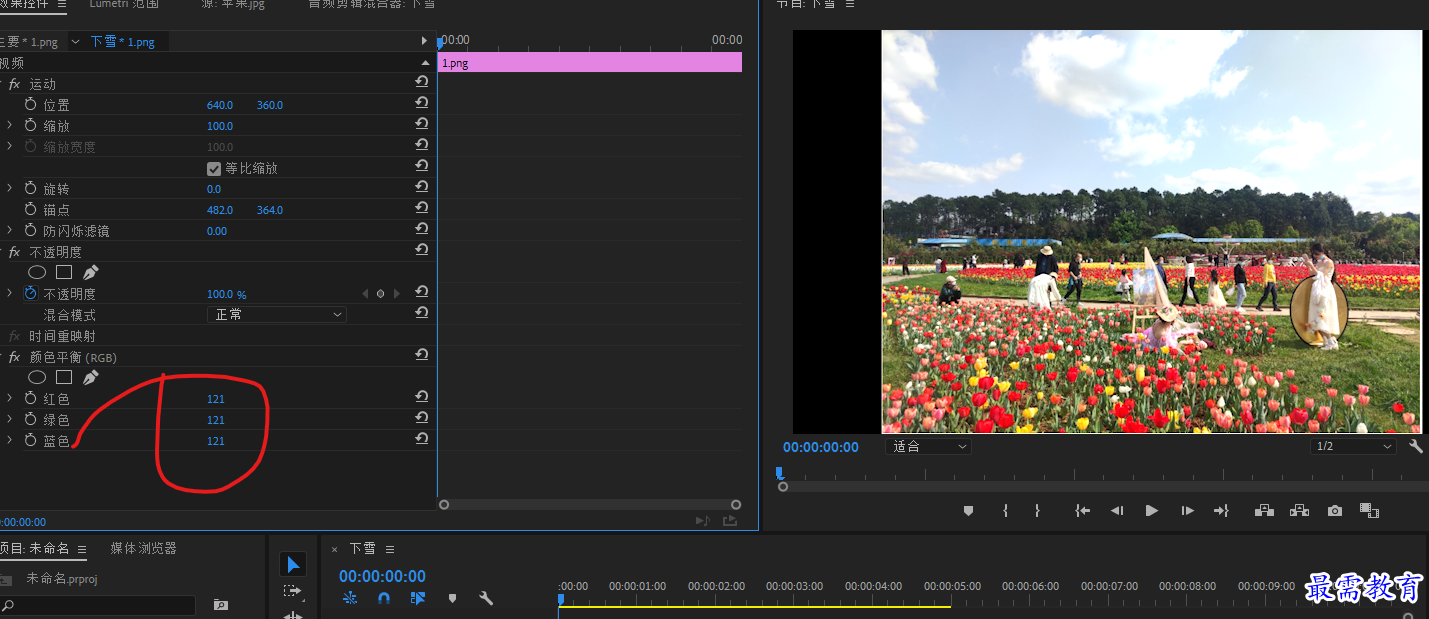Create 4-point polygon mask under 不透明度
1429x619 pixels.
click(x=64, y=272)
